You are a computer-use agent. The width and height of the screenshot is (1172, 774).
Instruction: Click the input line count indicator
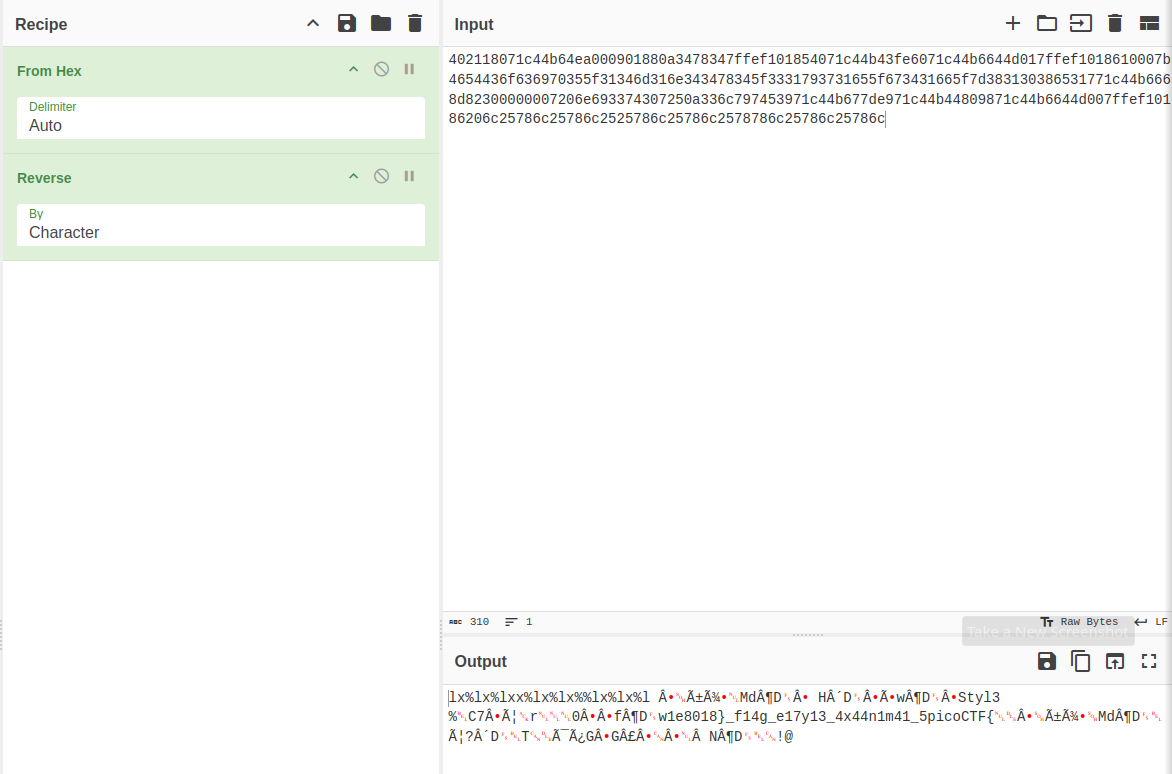[x=519, y=622]
